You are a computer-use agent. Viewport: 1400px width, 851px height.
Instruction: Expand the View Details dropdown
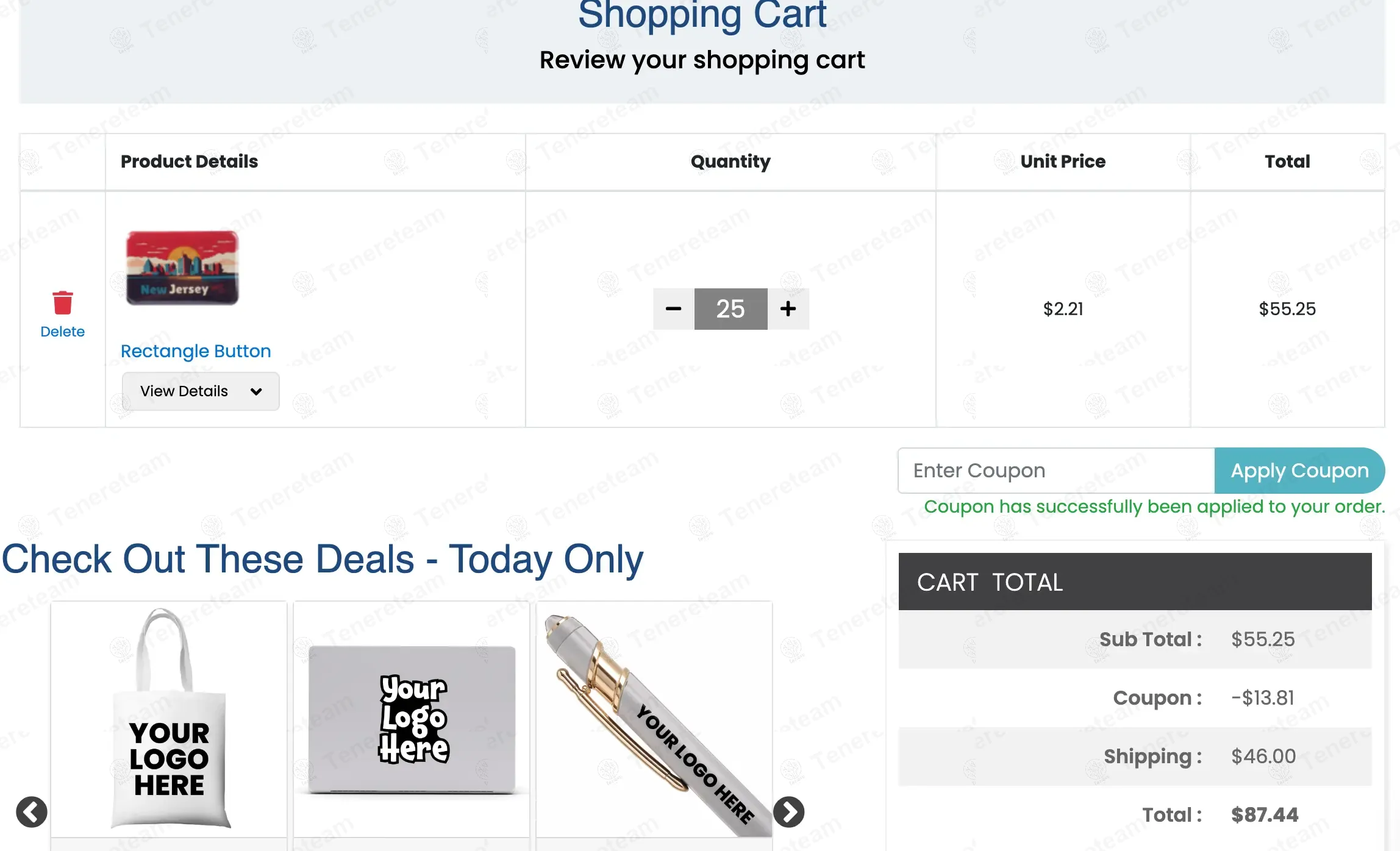click(201, 391)
